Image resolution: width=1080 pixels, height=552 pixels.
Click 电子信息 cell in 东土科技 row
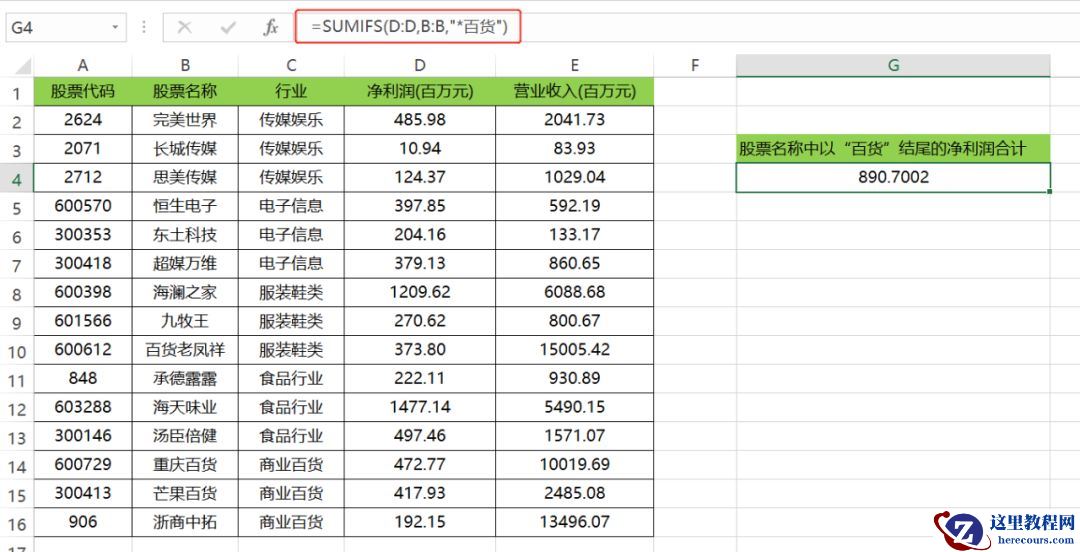point(291,235)
